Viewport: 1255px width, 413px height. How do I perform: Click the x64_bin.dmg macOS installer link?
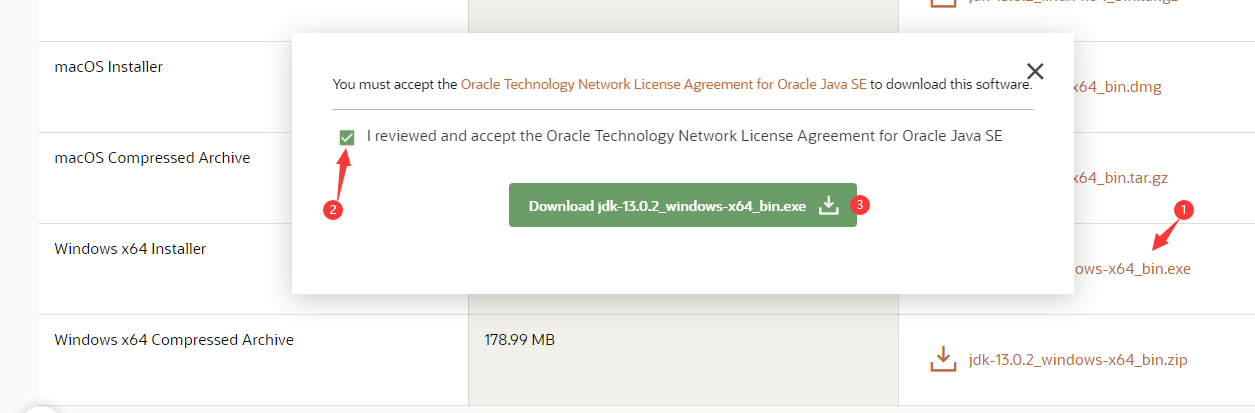(x=1117, y=86)
